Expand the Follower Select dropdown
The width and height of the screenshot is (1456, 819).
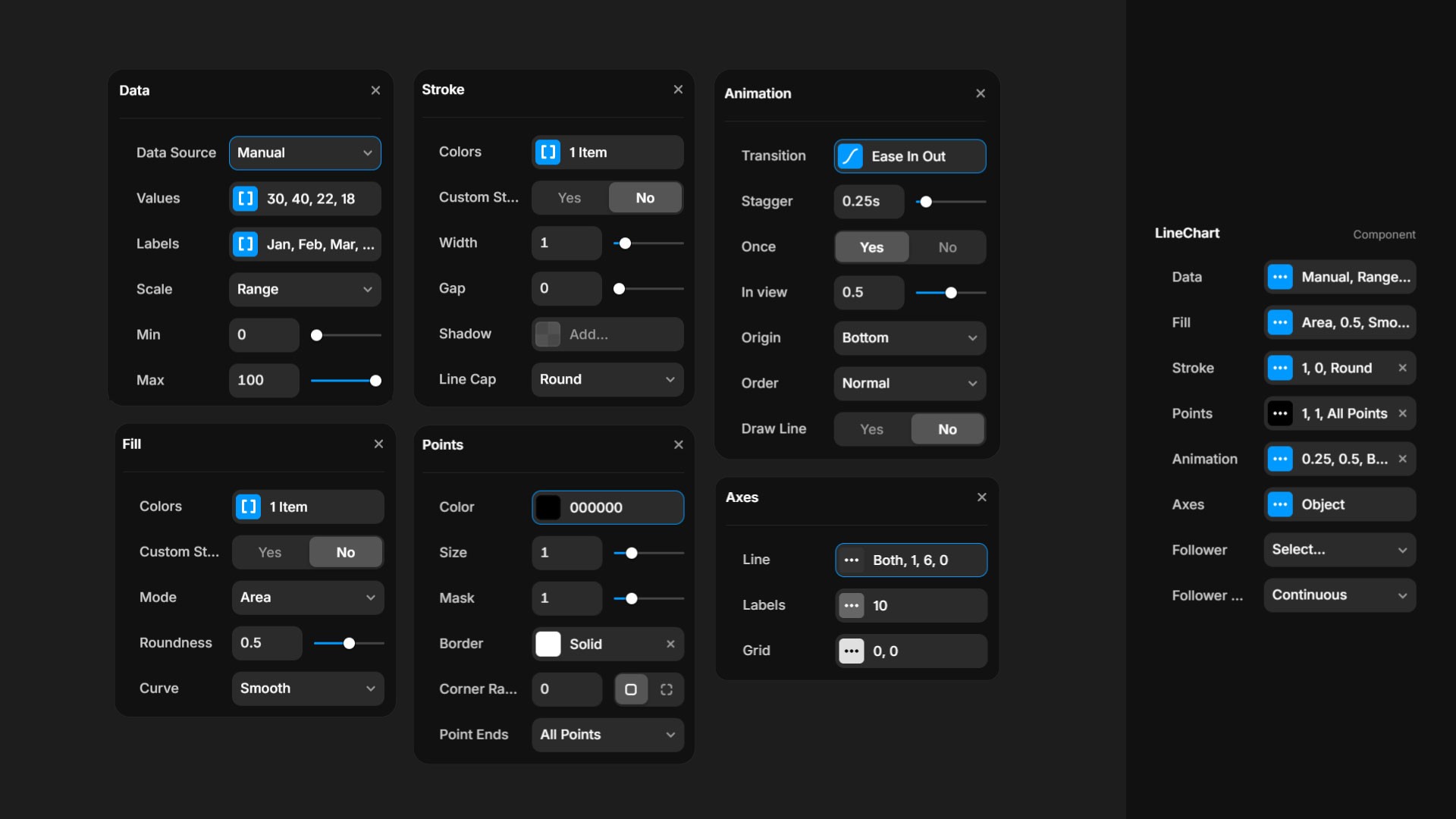1339,550
